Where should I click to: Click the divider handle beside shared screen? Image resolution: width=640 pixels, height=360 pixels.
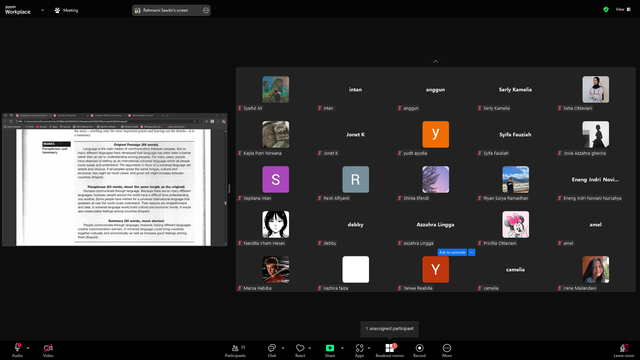point(229,188)
